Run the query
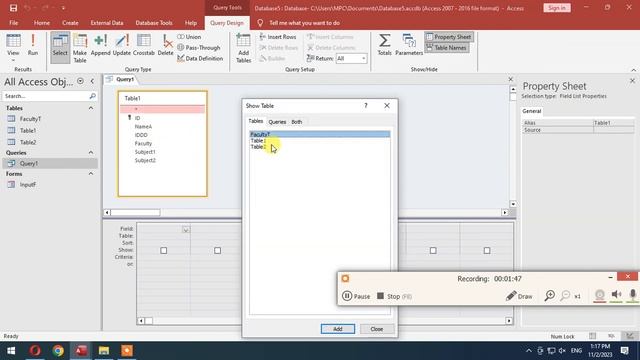The image size is (640, 360). click(33, 45)
